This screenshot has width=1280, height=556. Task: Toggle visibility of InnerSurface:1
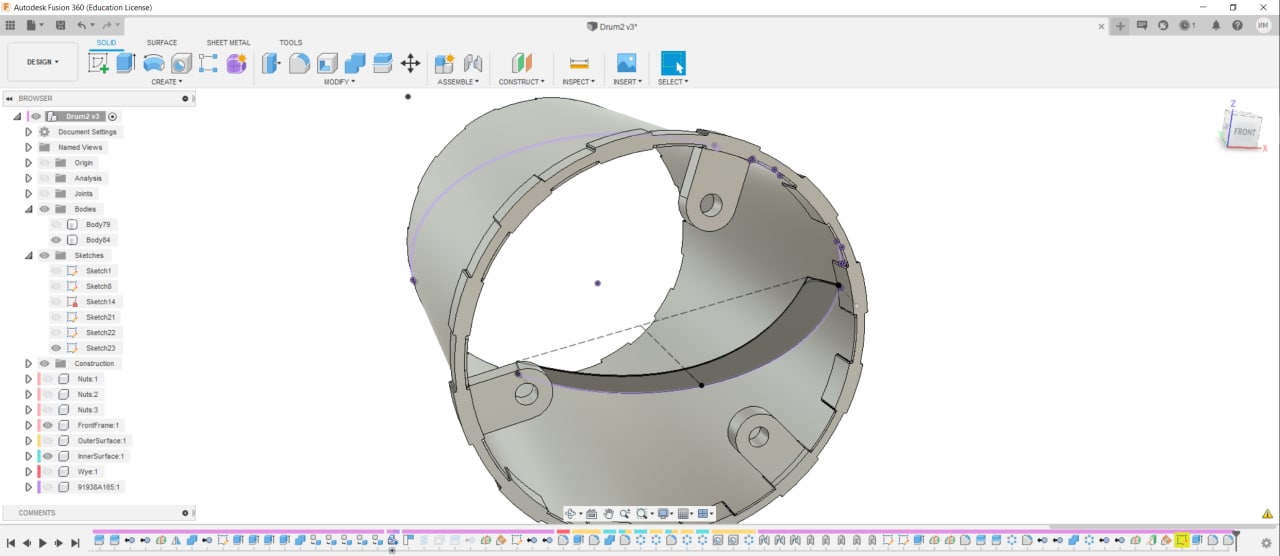tap(47, 456)
